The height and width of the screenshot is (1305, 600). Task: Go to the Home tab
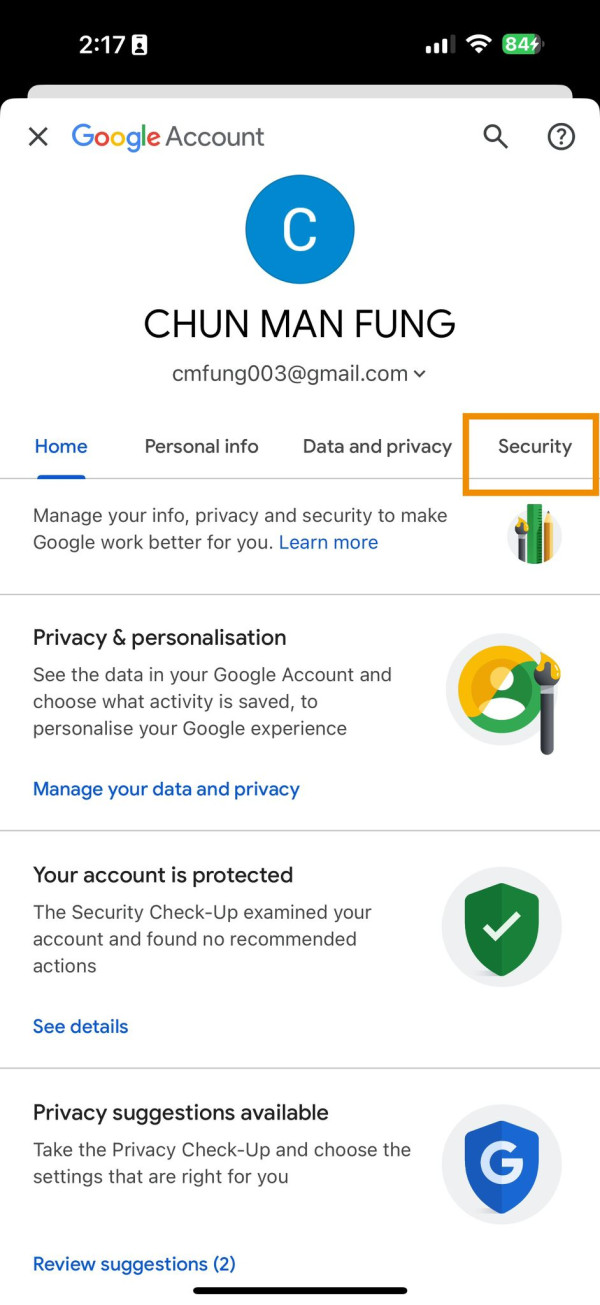pos(60,447)
